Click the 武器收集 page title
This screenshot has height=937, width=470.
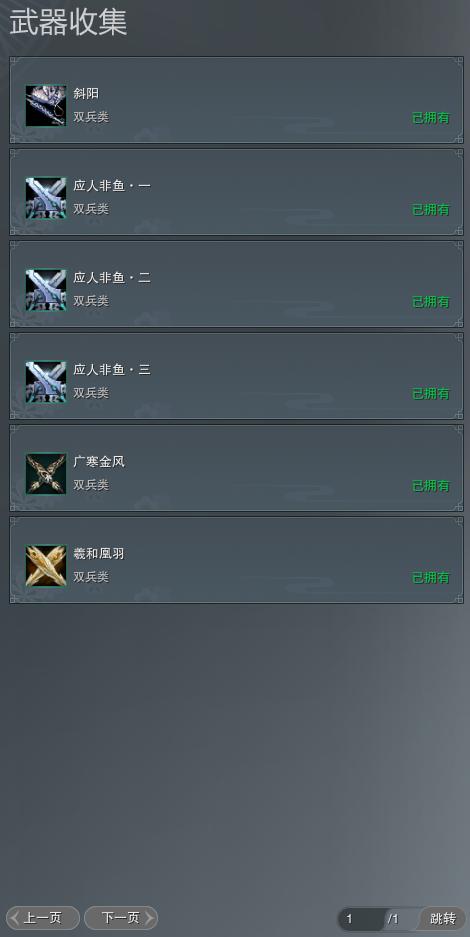pos(68,23)
